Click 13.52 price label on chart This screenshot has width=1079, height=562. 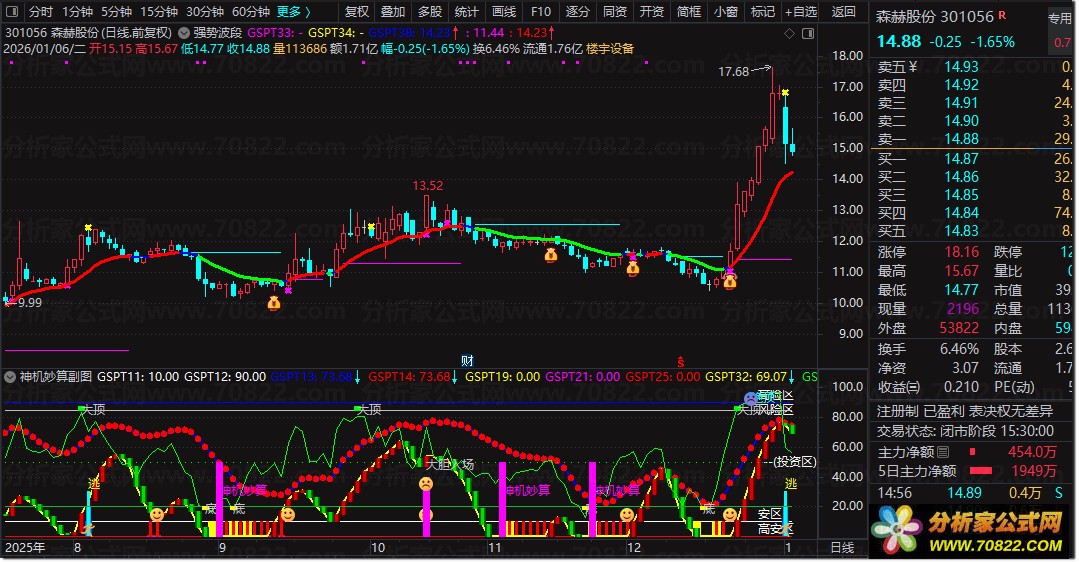coord(428,186)
